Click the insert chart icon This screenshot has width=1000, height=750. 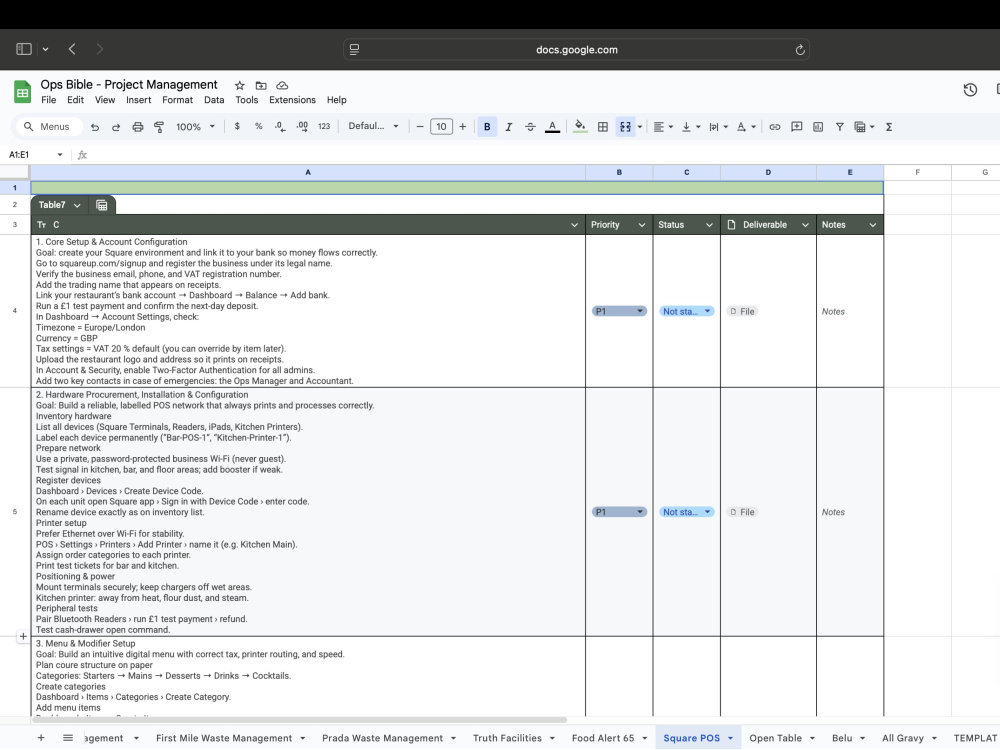tap(818, 127)
